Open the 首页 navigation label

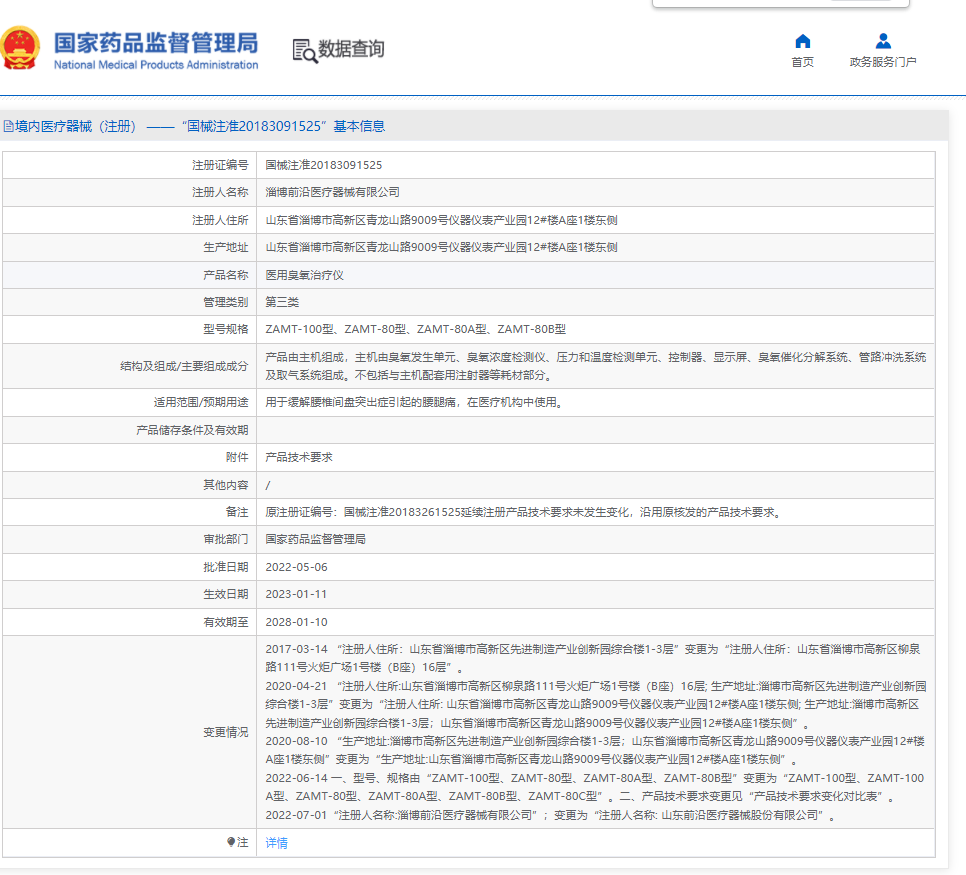click(802, 62)
